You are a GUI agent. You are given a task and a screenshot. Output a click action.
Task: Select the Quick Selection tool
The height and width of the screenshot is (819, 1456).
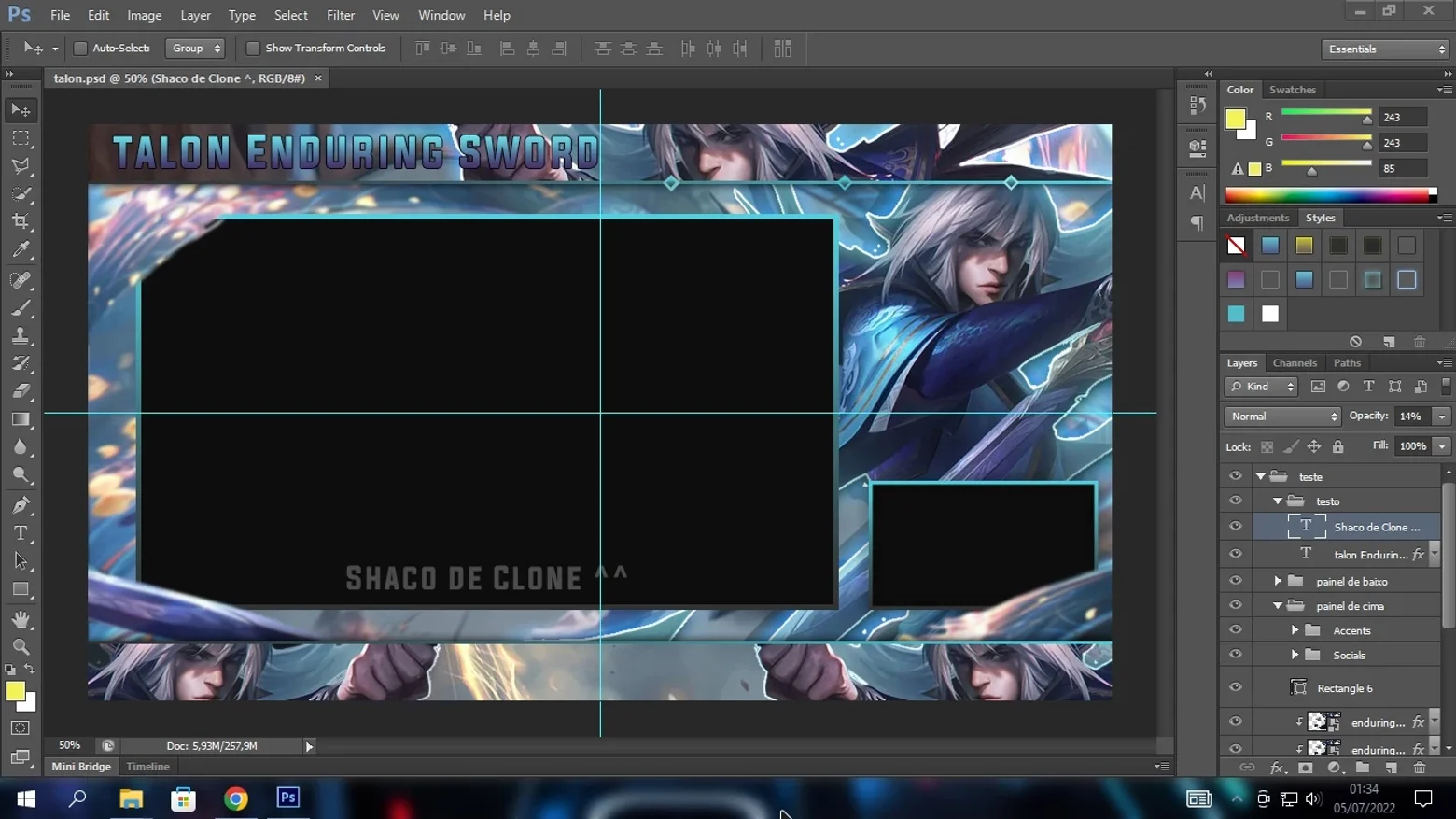pyautogui.click(x=21, y=194)
